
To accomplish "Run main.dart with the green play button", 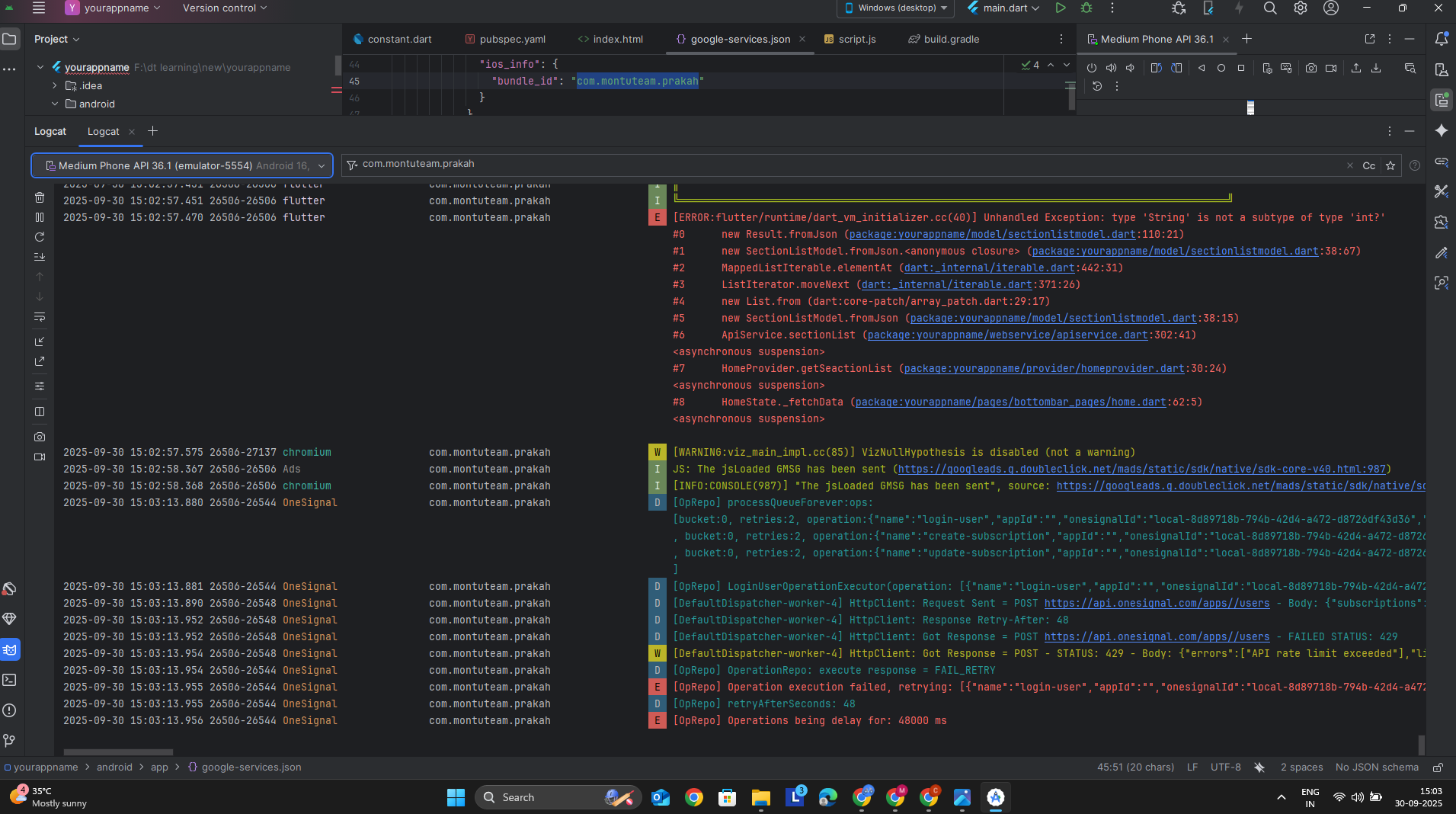I will tap(1060, 8).
